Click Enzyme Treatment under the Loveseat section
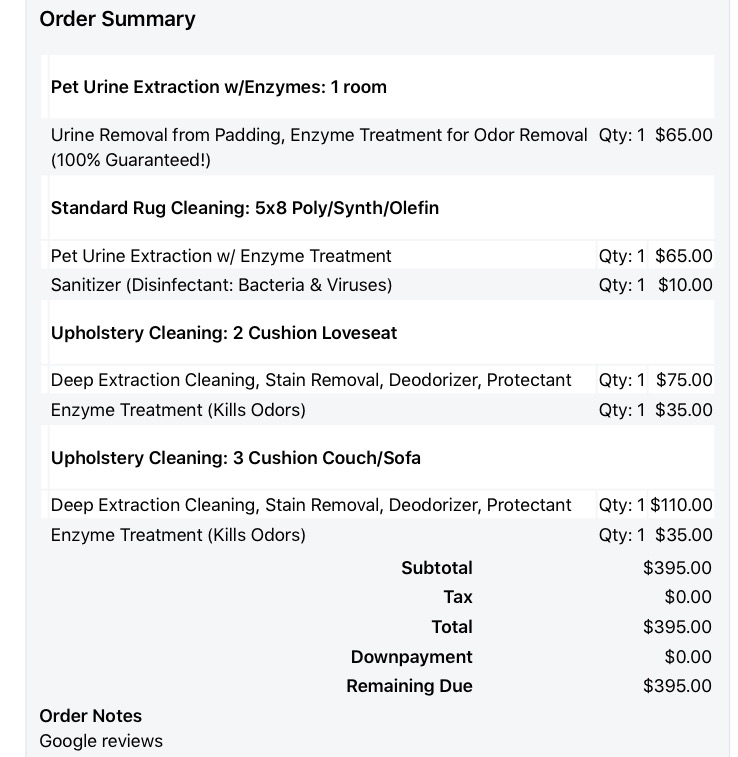Image resolution: width=738 pixels, height=757 pixels. click(x=178, y=410)
